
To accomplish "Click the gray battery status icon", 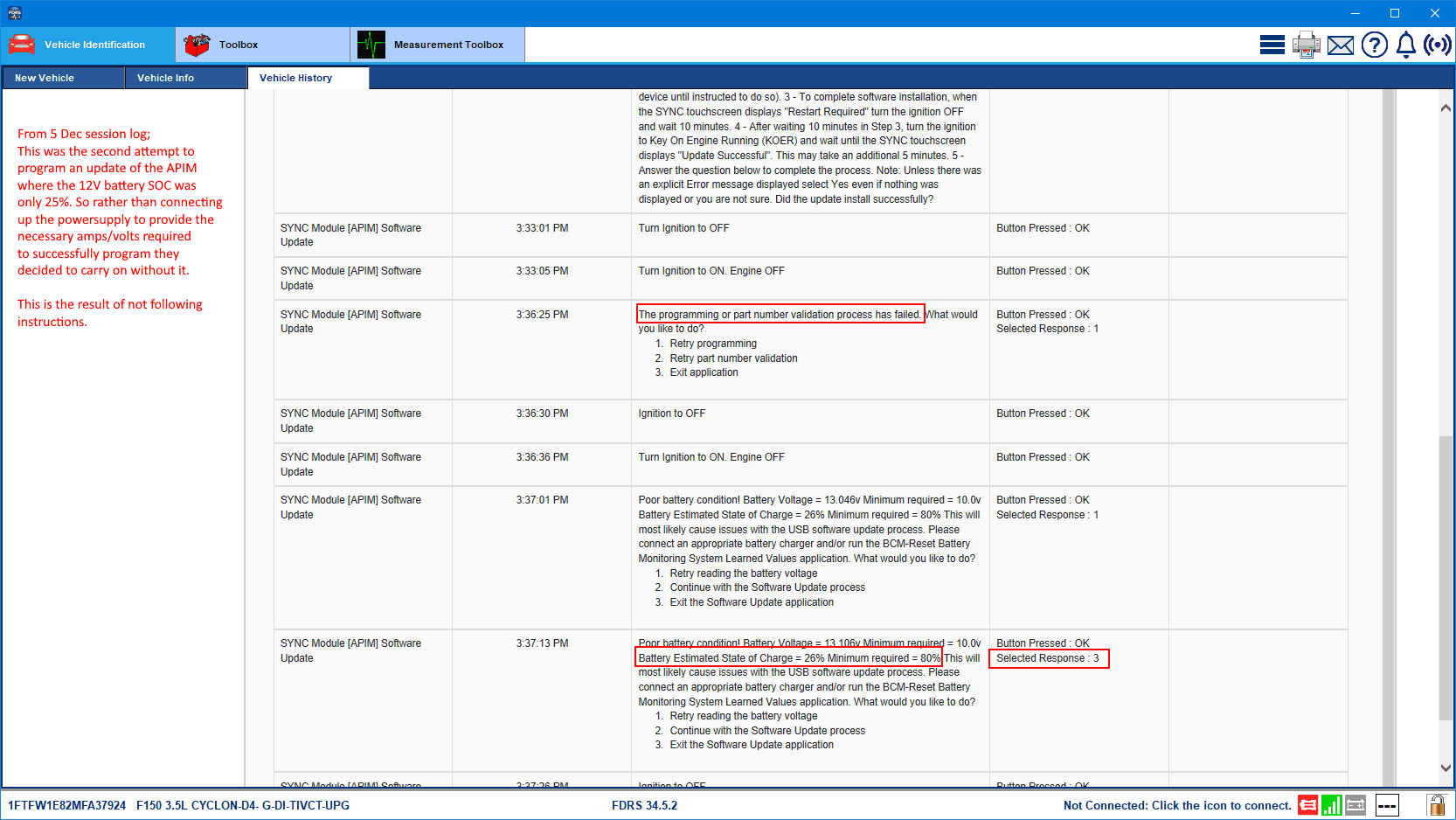I will click(1355, 805).
